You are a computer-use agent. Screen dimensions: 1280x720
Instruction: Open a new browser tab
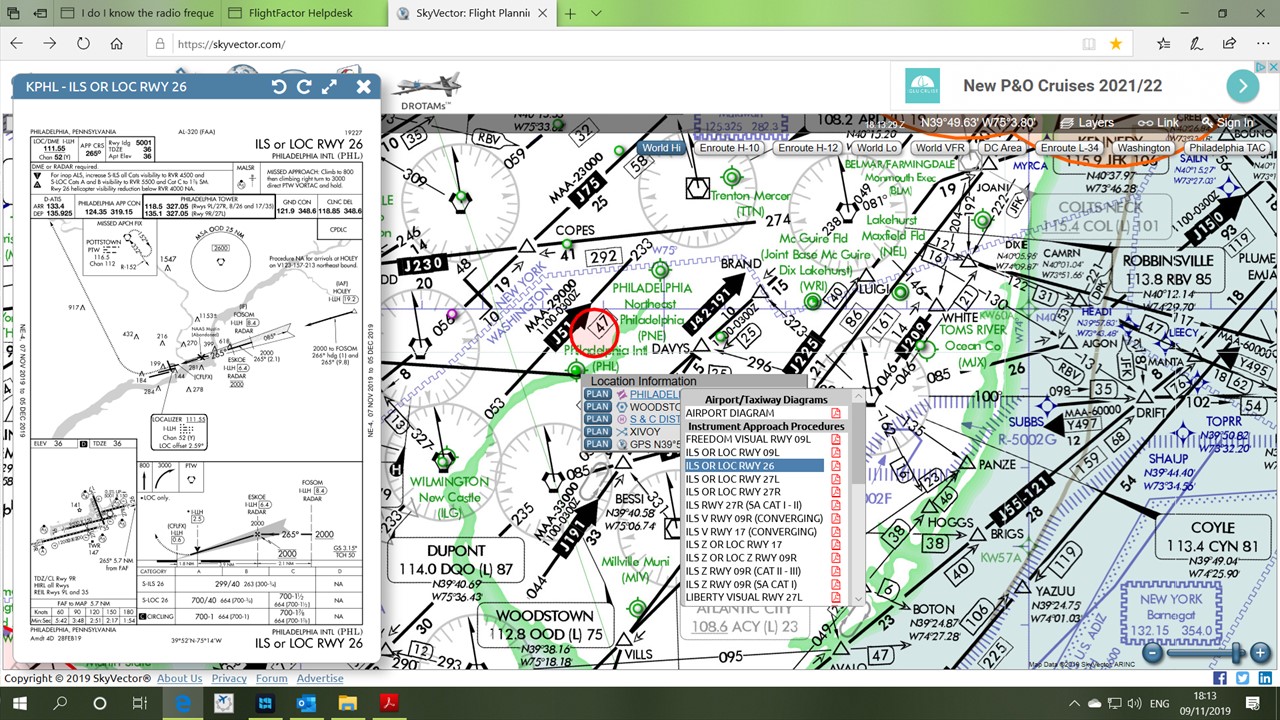click(570, 13)
